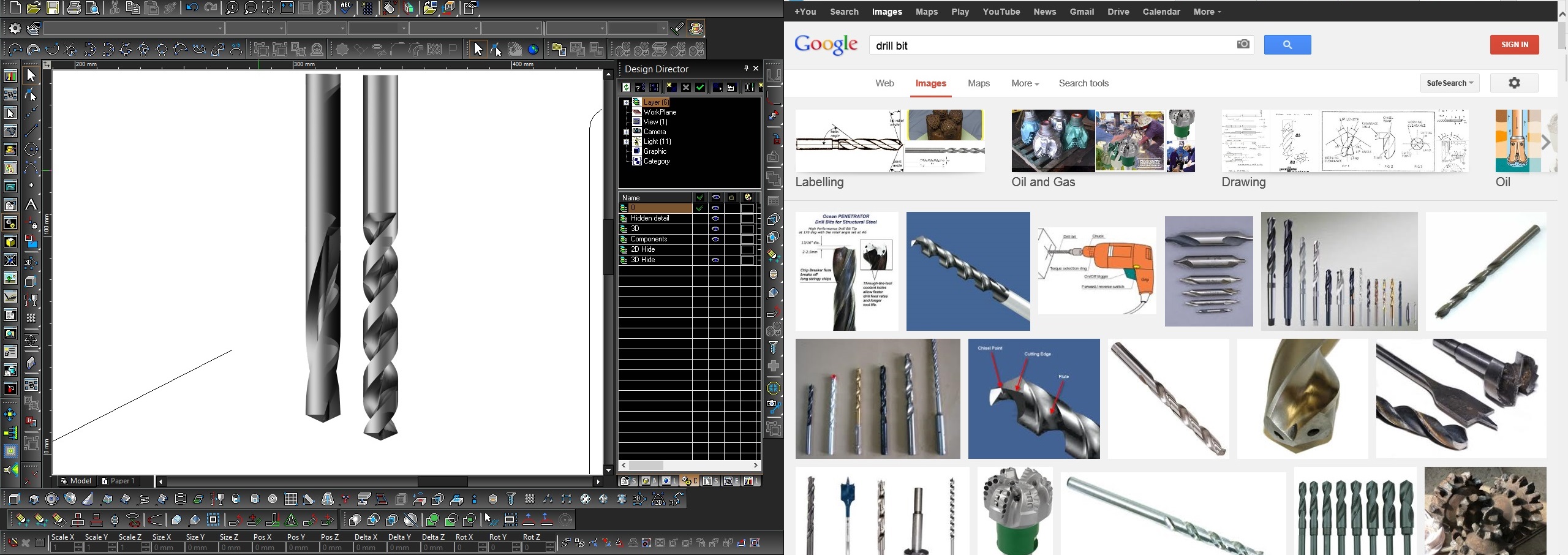Expand the Camera tree node
The width and height of the screenshot is (1568, 555).
(x=626, y=132)
